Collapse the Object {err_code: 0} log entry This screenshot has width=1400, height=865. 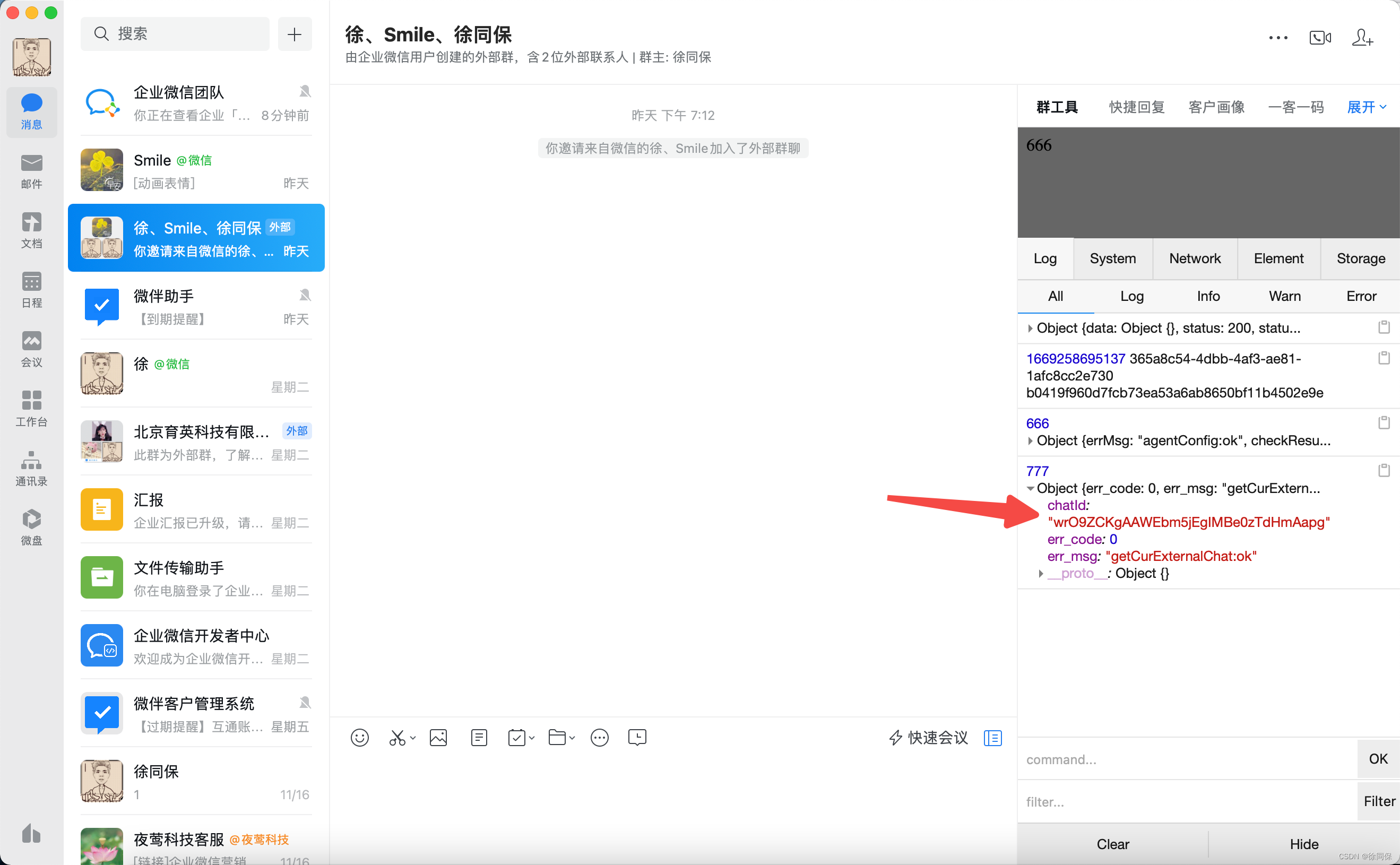click(1031, 489)
